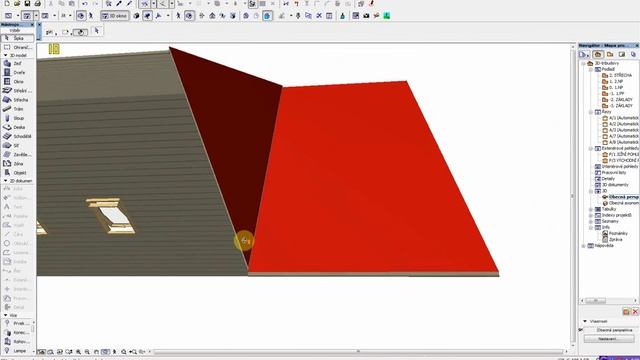
Task: Toggle the geometry method button in info box
Action: [x=80, y=32]
